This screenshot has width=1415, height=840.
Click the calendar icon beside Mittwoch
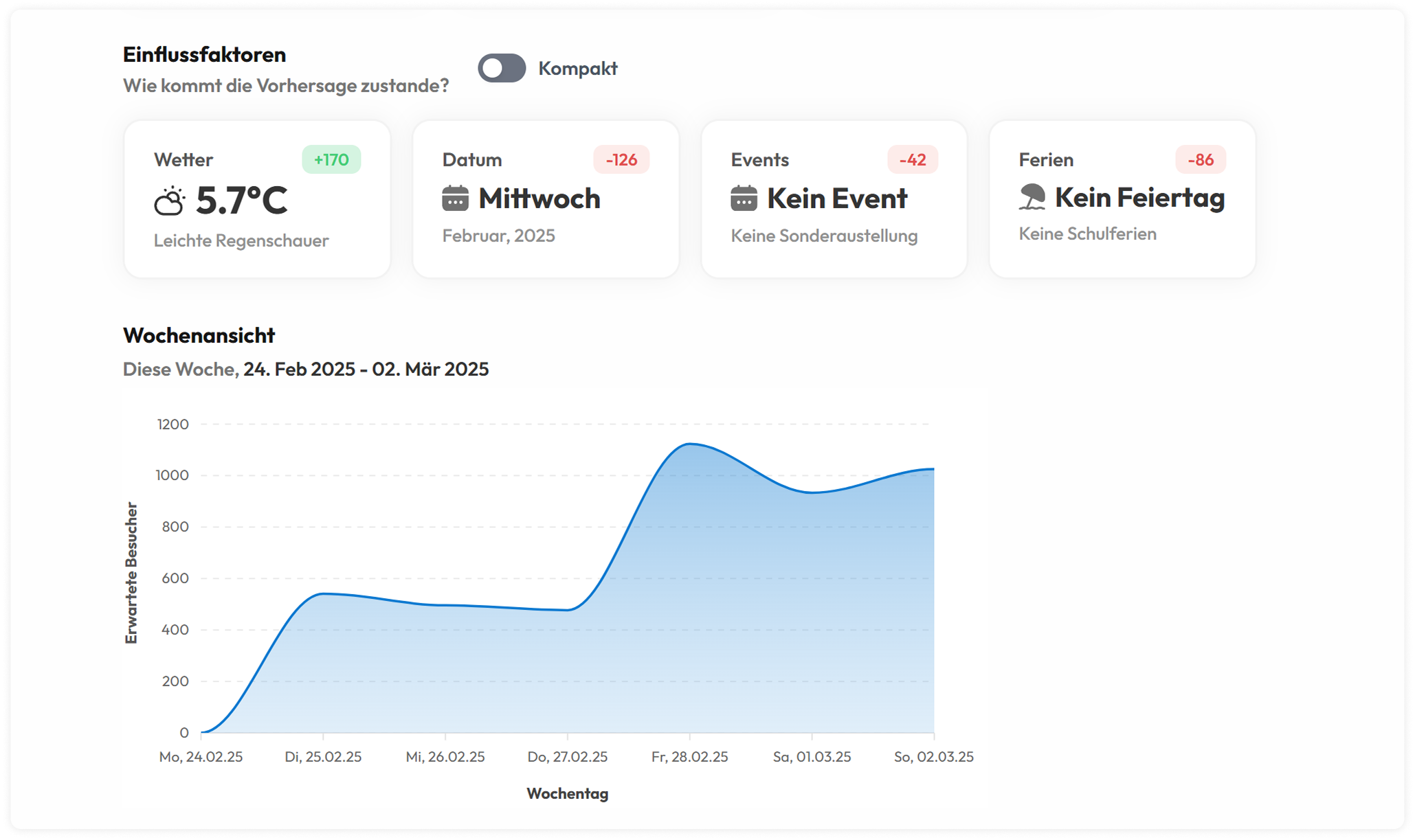(x=455, y=198)
